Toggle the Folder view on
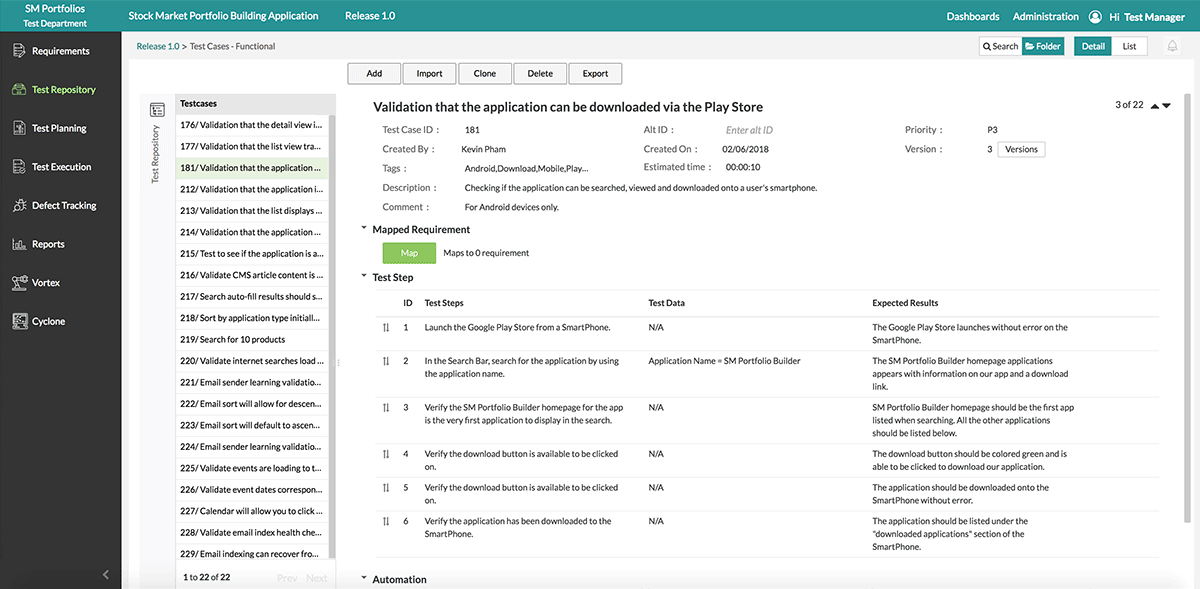1200x589 pixels. click(1043, 45)
